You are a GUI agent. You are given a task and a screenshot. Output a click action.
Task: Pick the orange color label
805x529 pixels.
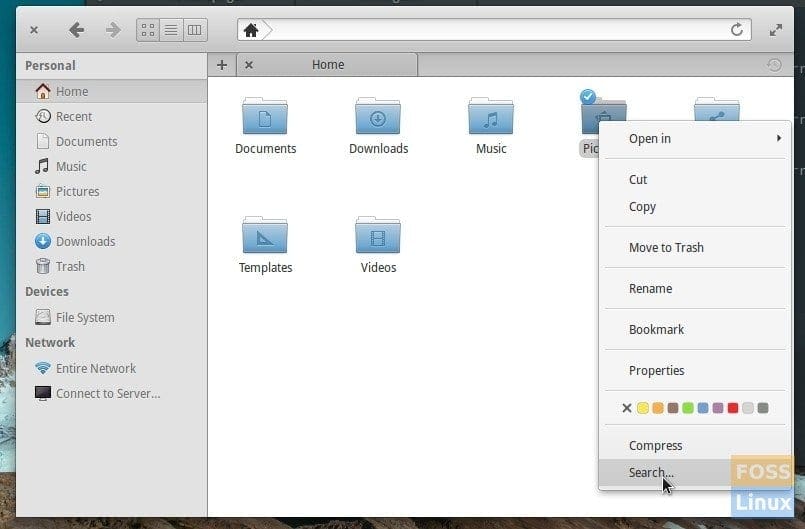658,408
